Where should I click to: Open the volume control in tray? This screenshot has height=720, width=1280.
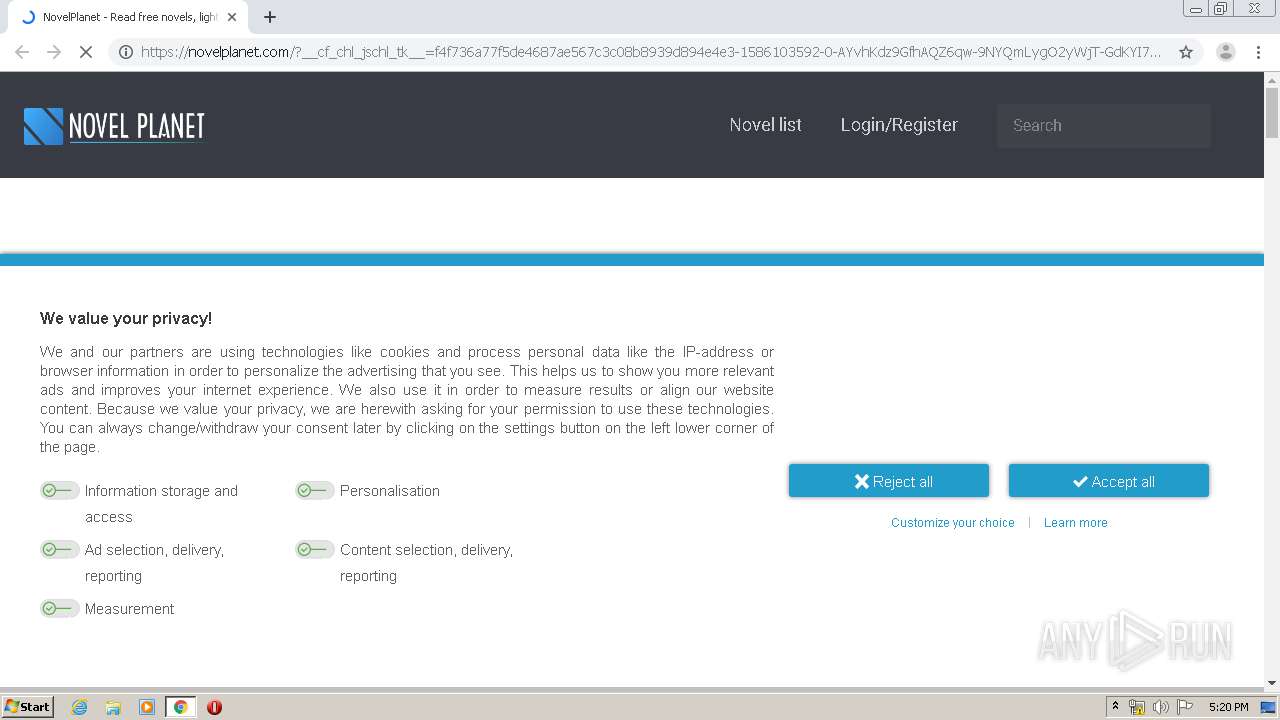pyautogui.click(x=1161, y=707)
